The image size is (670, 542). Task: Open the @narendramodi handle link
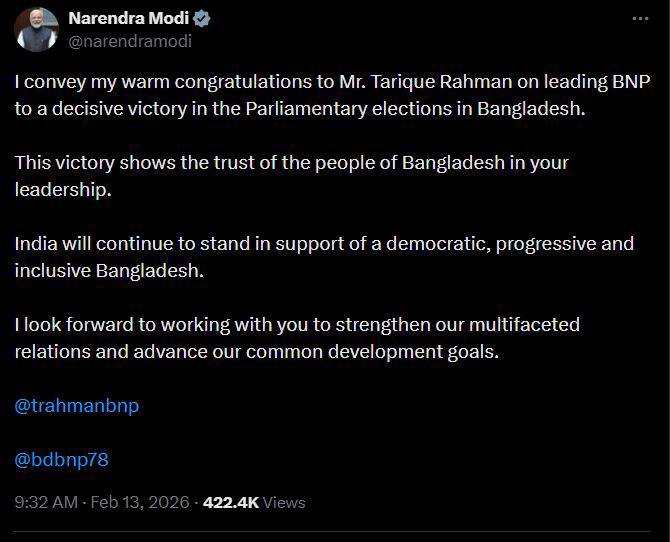[x=129, y=42]
